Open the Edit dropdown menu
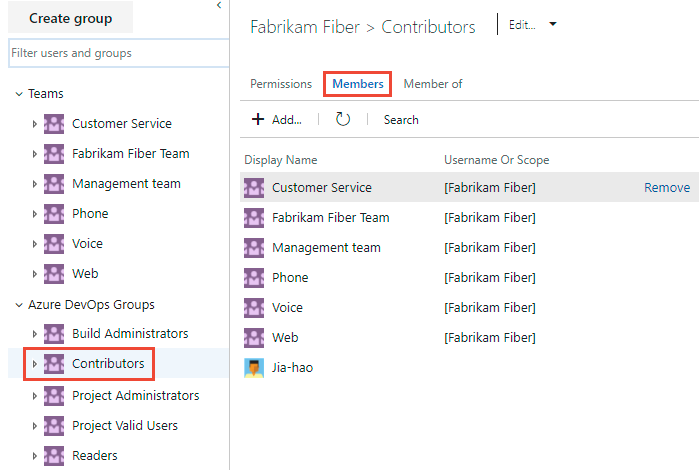The width and height of the screenshot is (699, 470). click(x=553, y=25)
